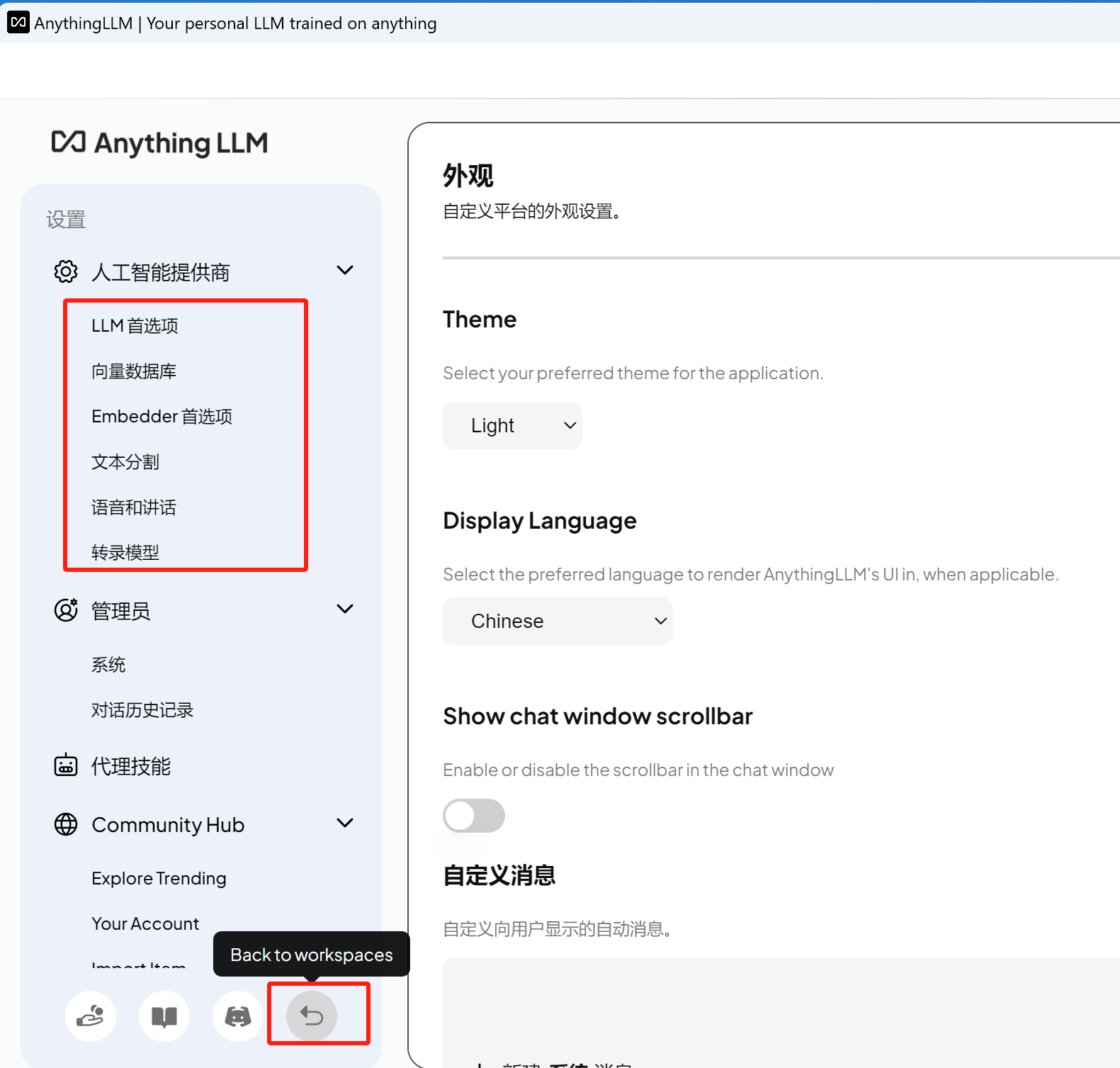
Task: Open the 代理技能 page
Action: pyautogui.click(x=131, y=766)
